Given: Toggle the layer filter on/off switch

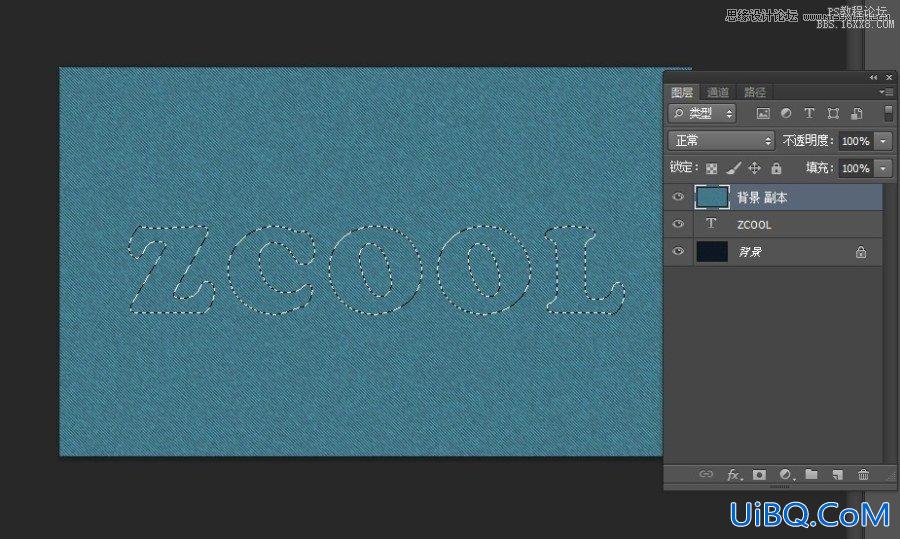Looking at the screenshot, I should (x=889, y=113).
